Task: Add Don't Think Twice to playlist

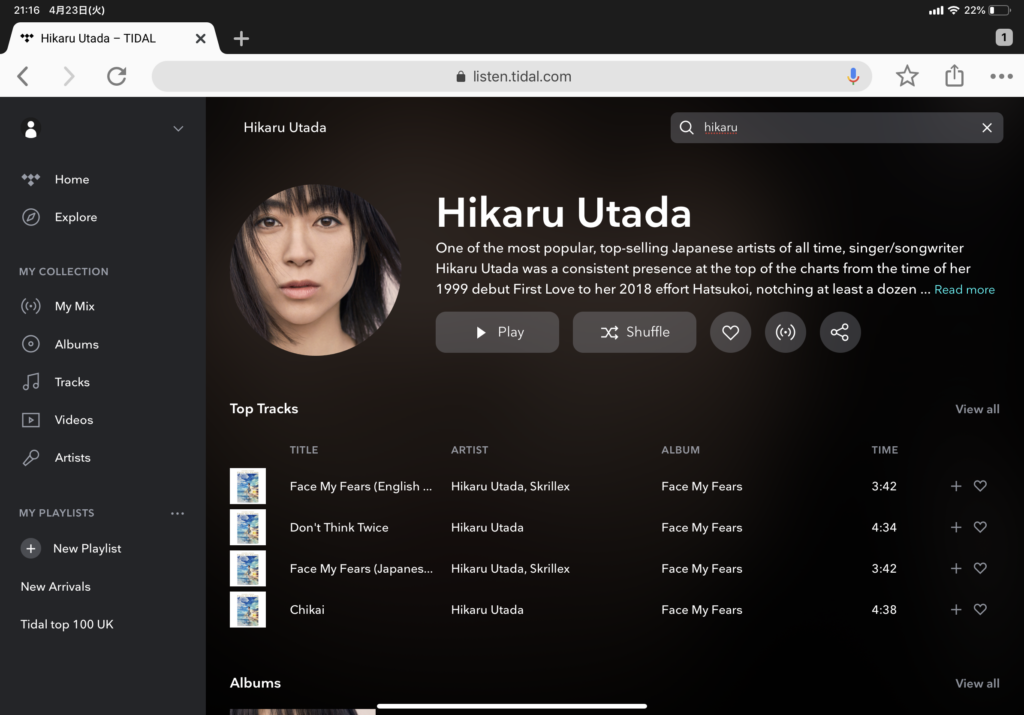Action: click(x=956, y=527)
